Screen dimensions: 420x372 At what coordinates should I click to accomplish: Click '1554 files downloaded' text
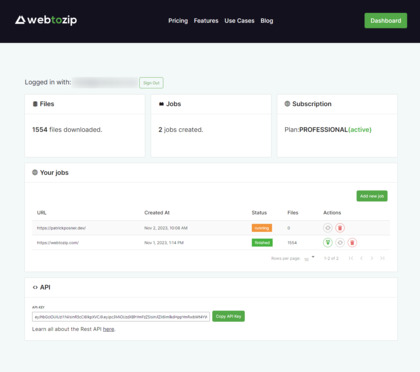(67, 130)
